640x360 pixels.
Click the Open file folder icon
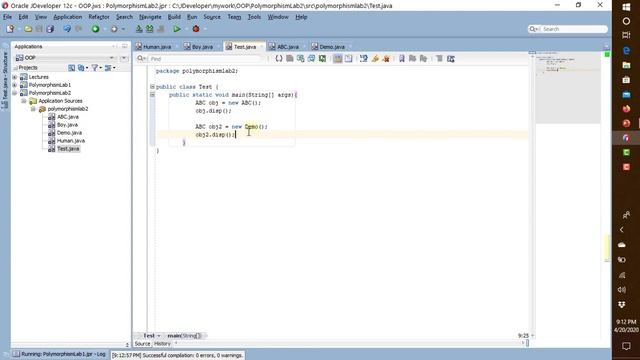tap(28, 29)
